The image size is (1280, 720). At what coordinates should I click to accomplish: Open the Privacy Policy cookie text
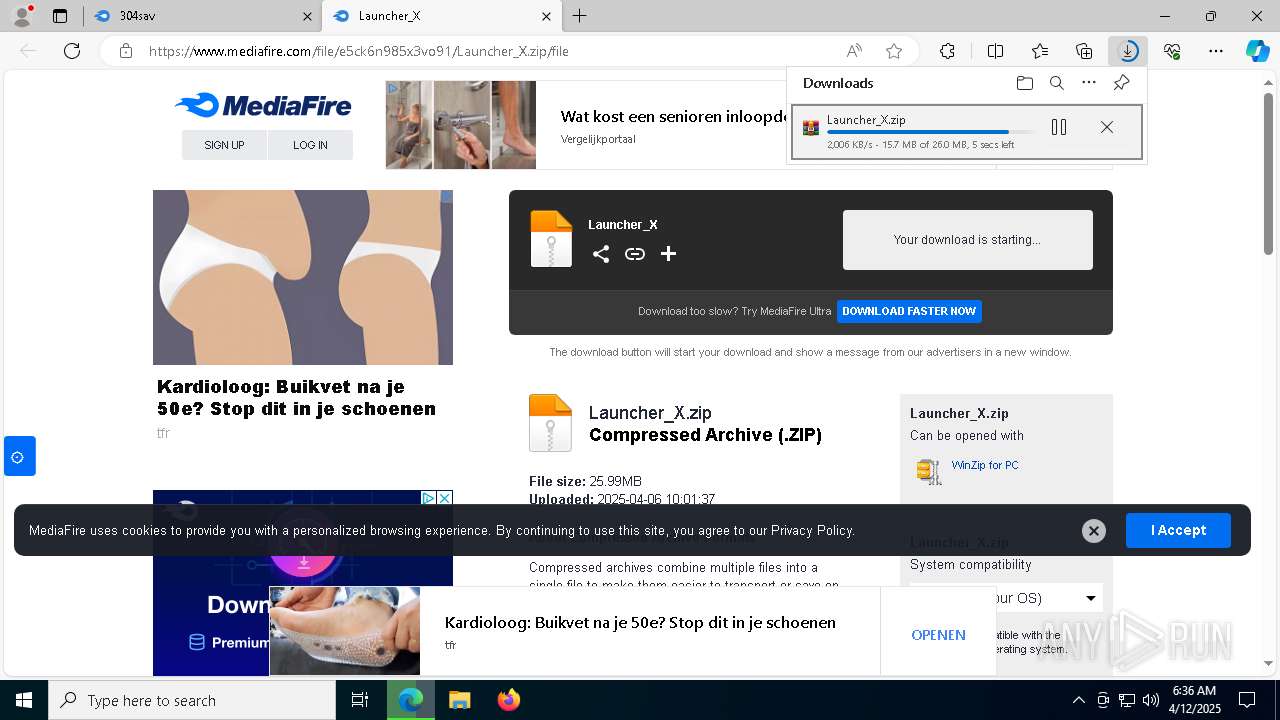[811, 531]
